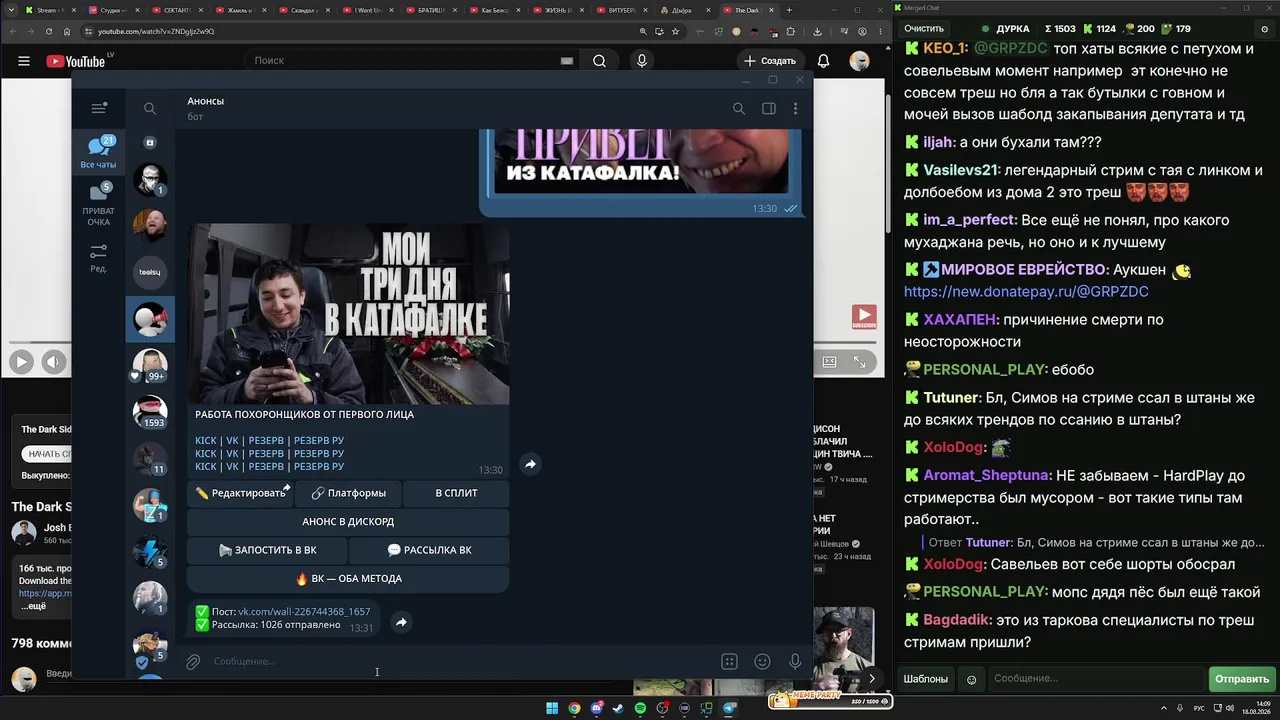Click the YouTube search magnifier button
The height and width of the screenshot is (720, 1280).
point(599,61)
